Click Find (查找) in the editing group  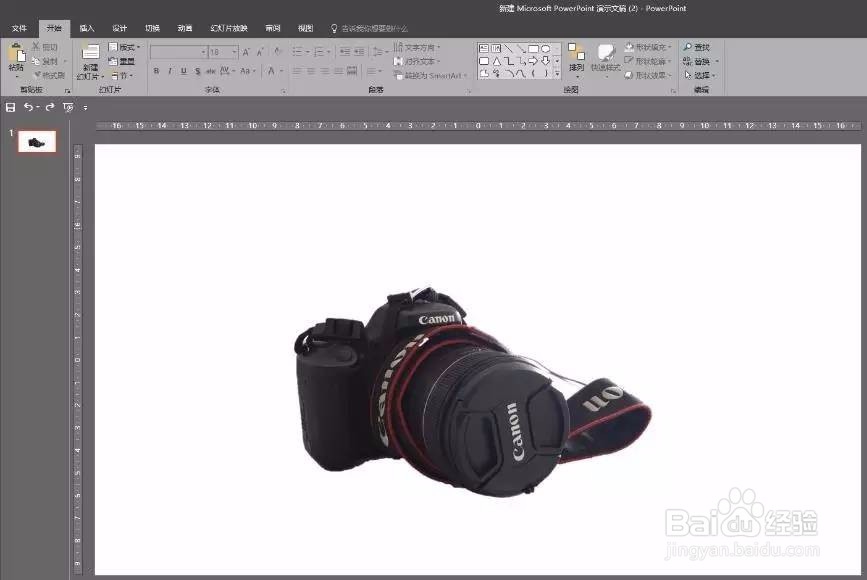(x=697, y=47)
